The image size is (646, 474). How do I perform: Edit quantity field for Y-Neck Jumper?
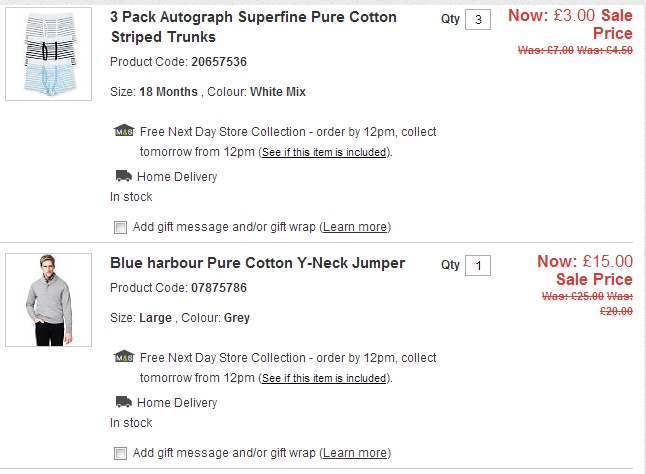tap(478, 266)
